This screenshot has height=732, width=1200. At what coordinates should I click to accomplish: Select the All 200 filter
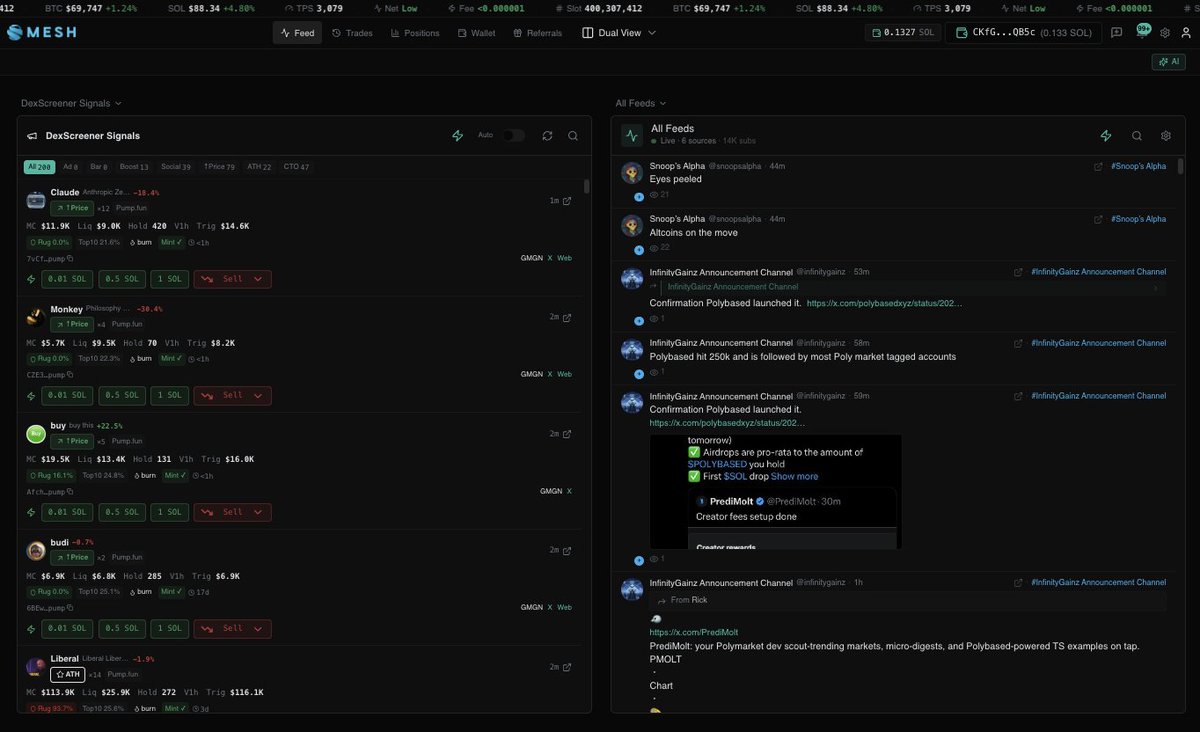(39, 167)
